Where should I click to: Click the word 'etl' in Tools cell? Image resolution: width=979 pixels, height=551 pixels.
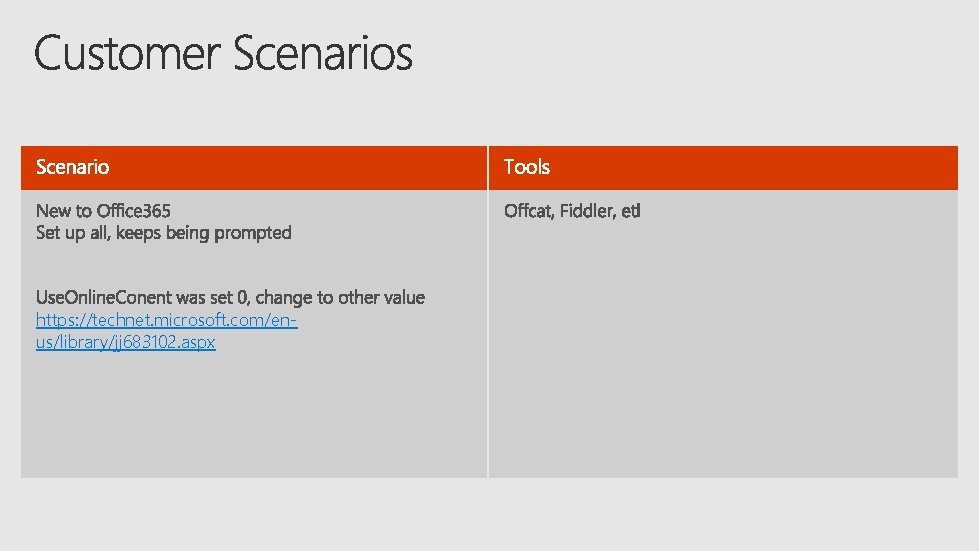click(631, 211)
